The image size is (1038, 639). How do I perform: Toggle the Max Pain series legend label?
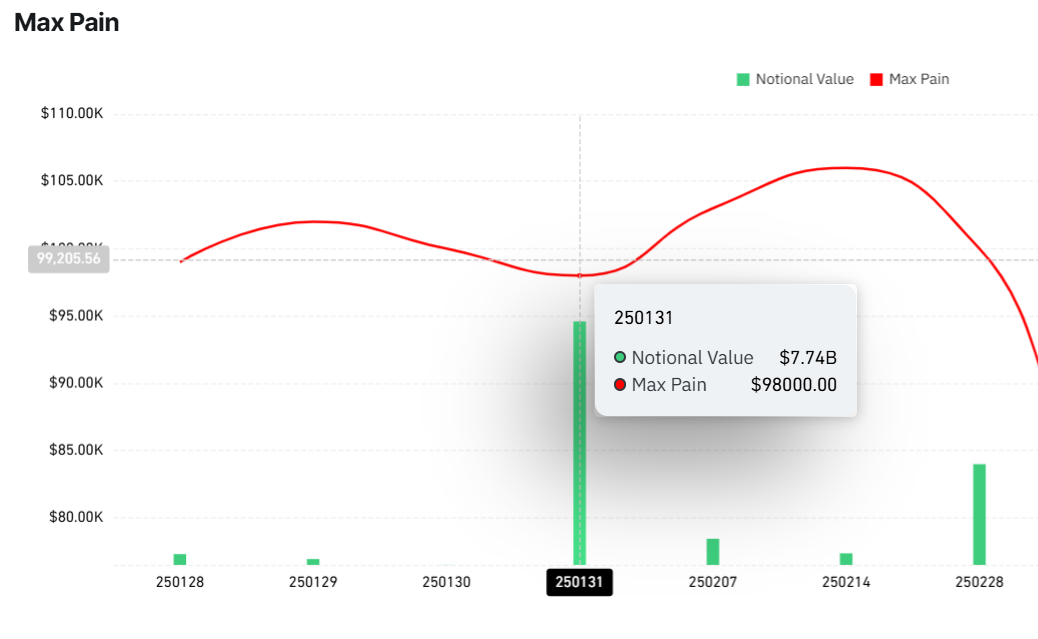pos(919,79)
